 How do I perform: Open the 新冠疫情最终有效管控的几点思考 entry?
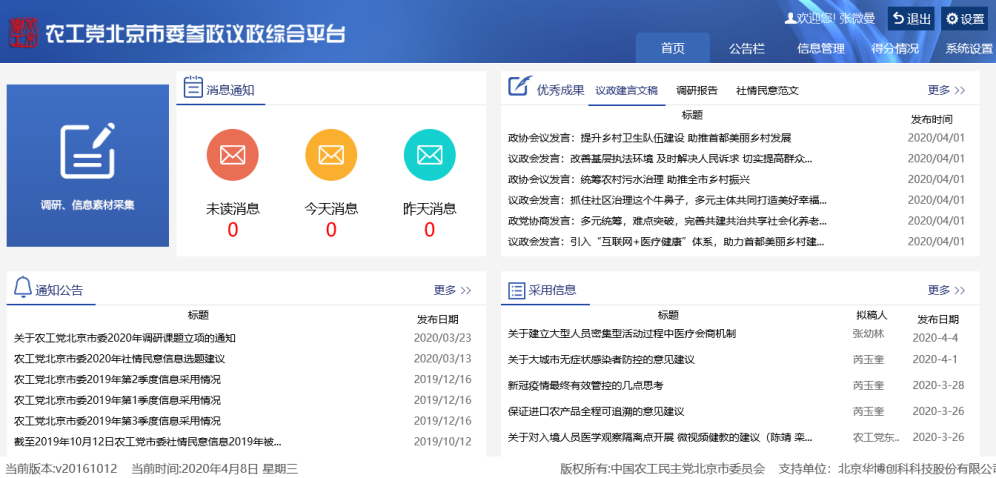pos(586,385)
